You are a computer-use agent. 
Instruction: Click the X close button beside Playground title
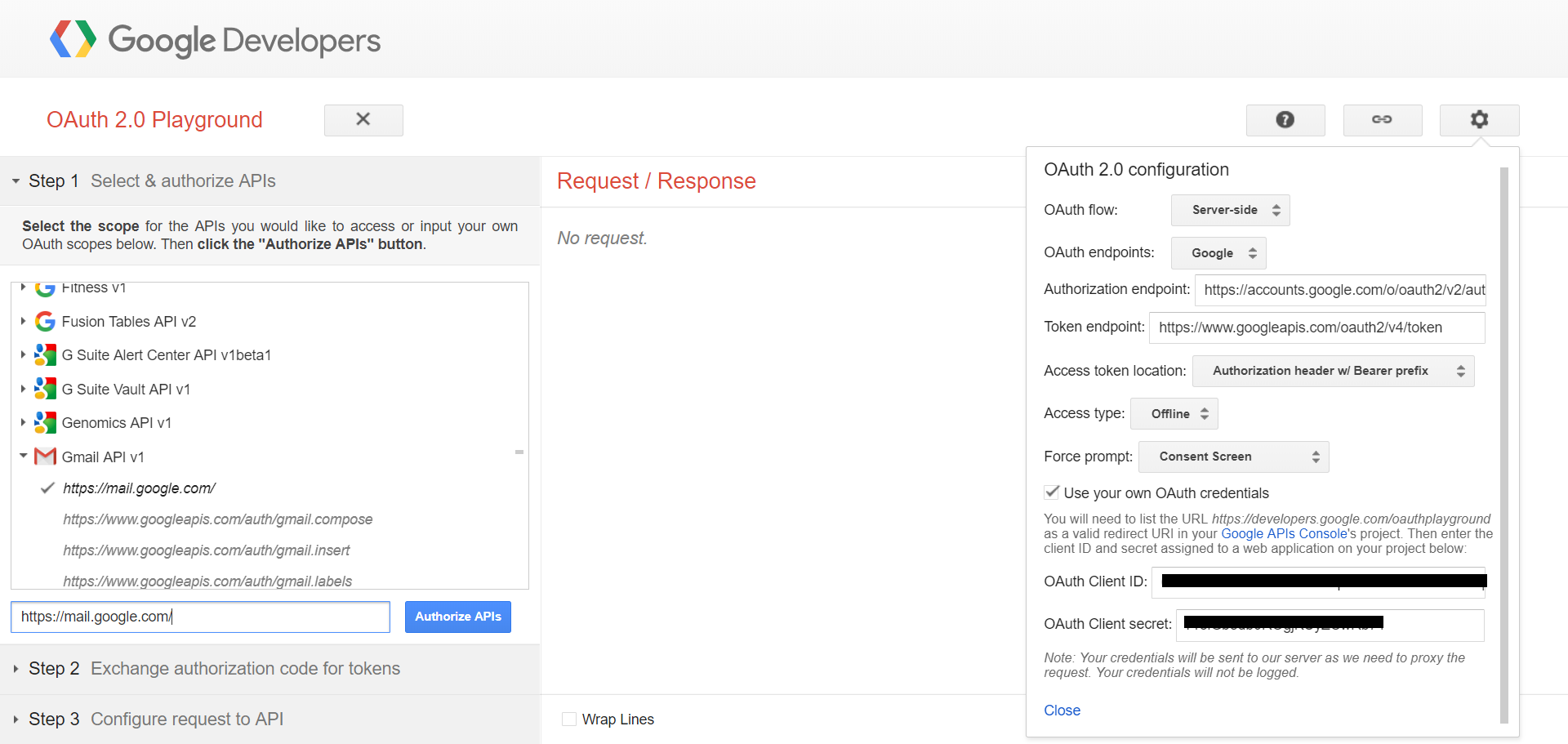(x=363, y=120)
